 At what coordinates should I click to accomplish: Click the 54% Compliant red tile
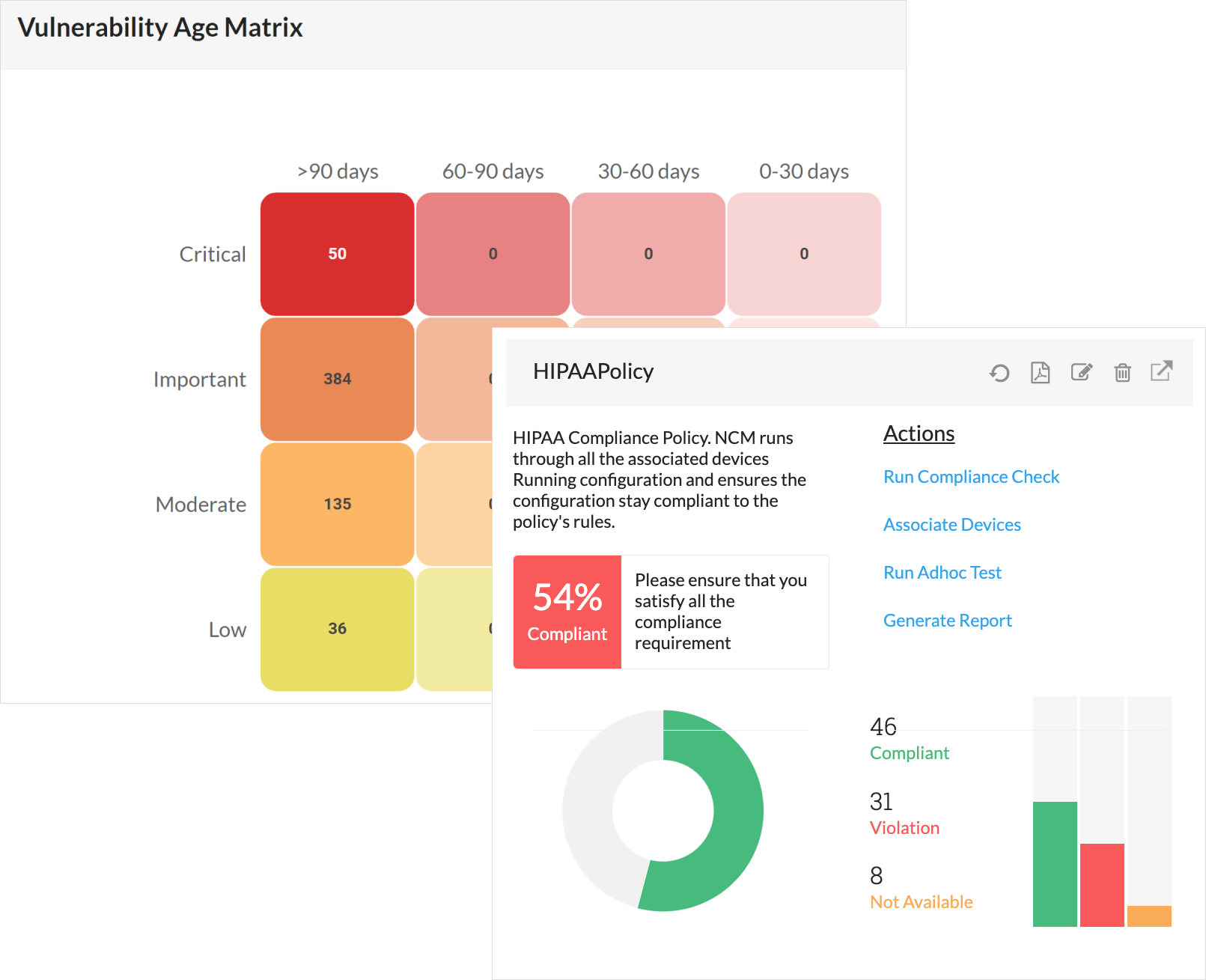tap(567, 612)
